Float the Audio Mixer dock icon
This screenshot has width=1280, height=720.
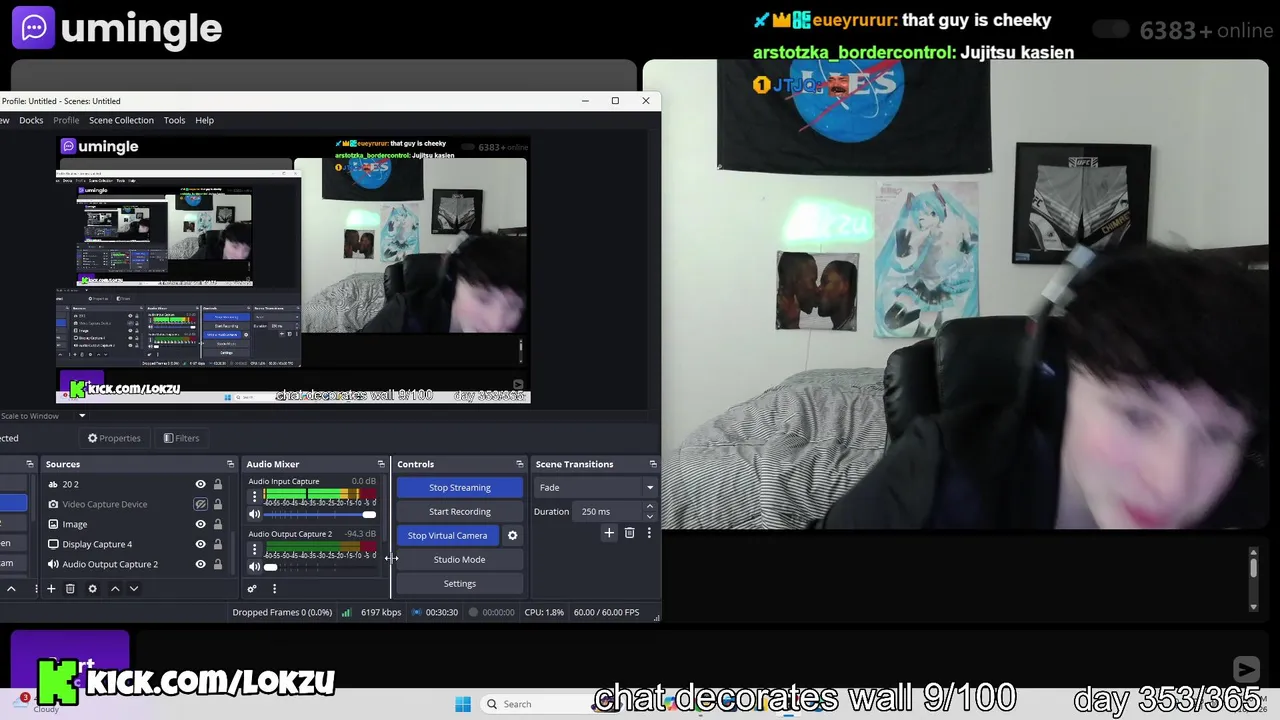point(381,464)
